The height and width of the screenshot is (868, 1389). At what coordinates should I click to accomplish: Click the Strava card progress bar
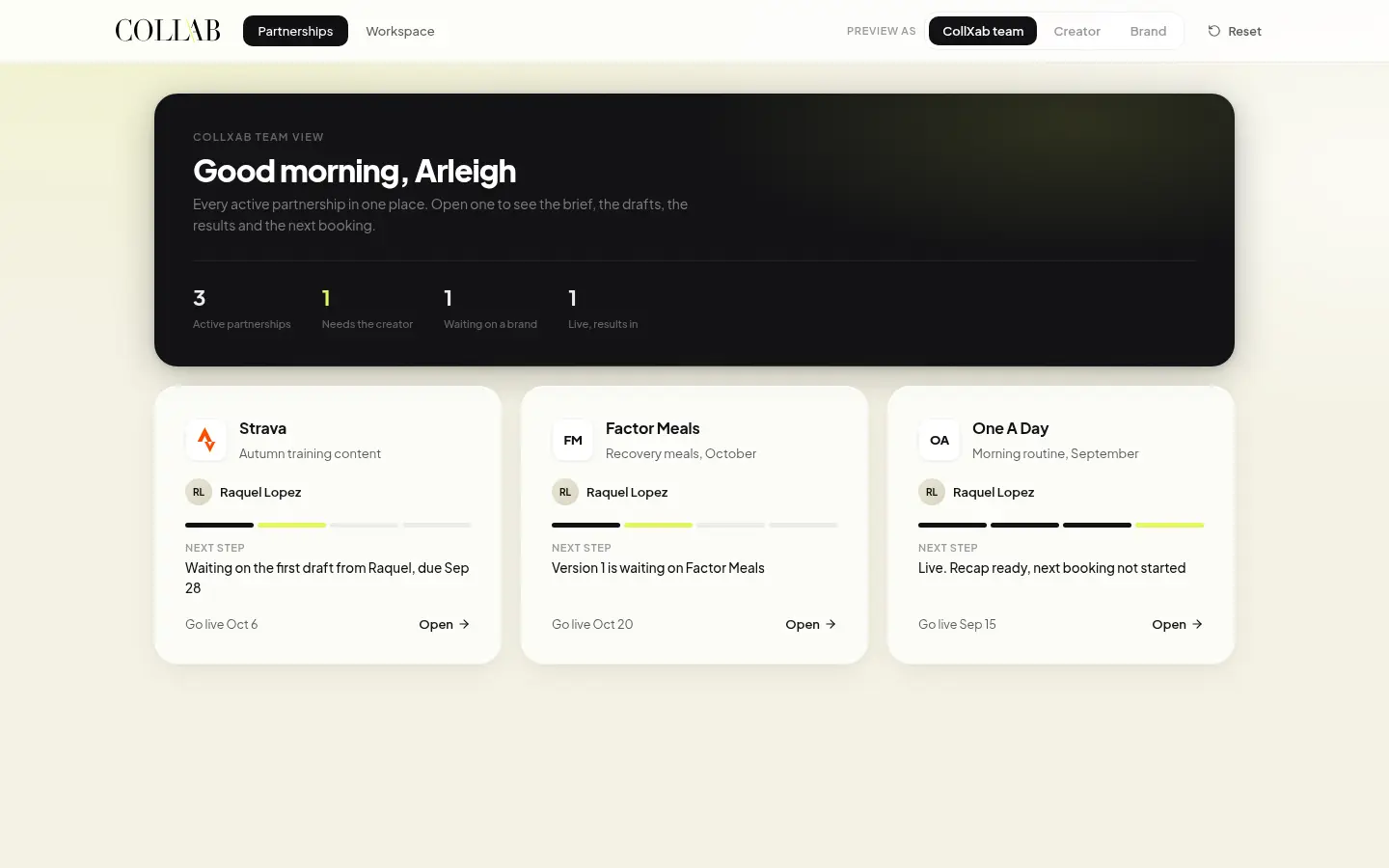pos(328,525)
